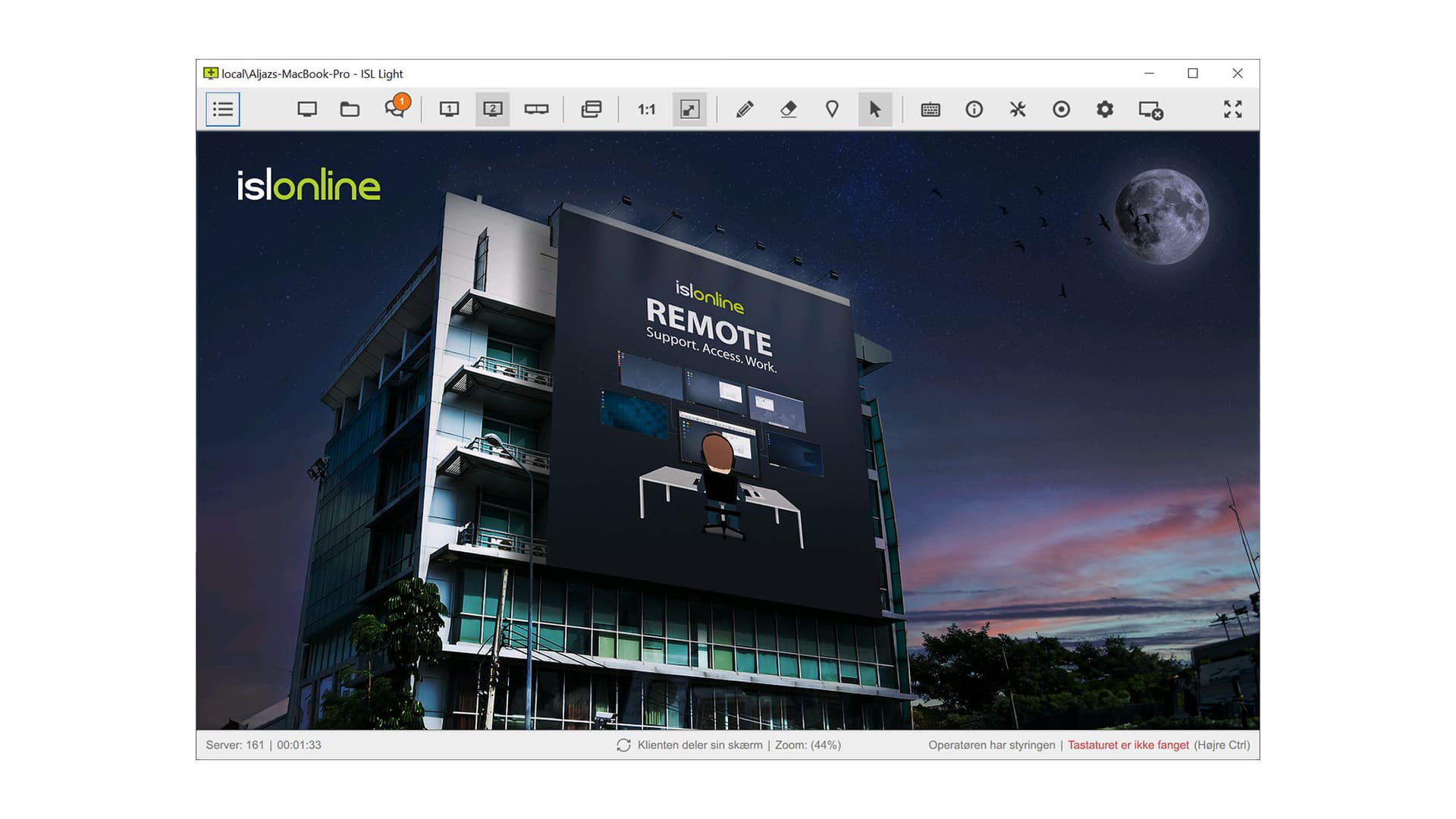Click the stacked windows icon

[x=591, y=109]
